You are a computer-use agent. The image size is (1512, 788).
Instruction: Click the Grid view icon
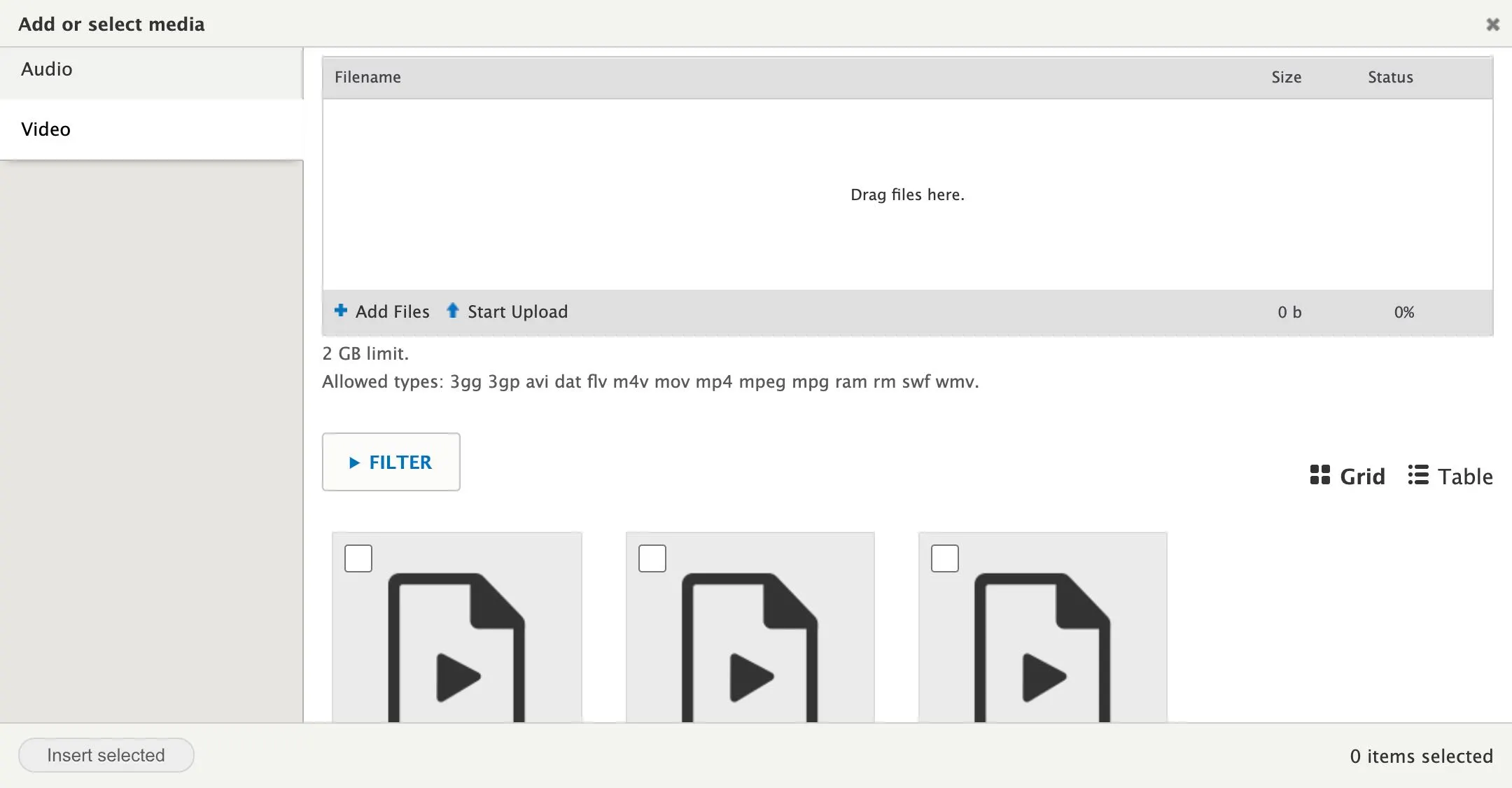pos(1319,474)
